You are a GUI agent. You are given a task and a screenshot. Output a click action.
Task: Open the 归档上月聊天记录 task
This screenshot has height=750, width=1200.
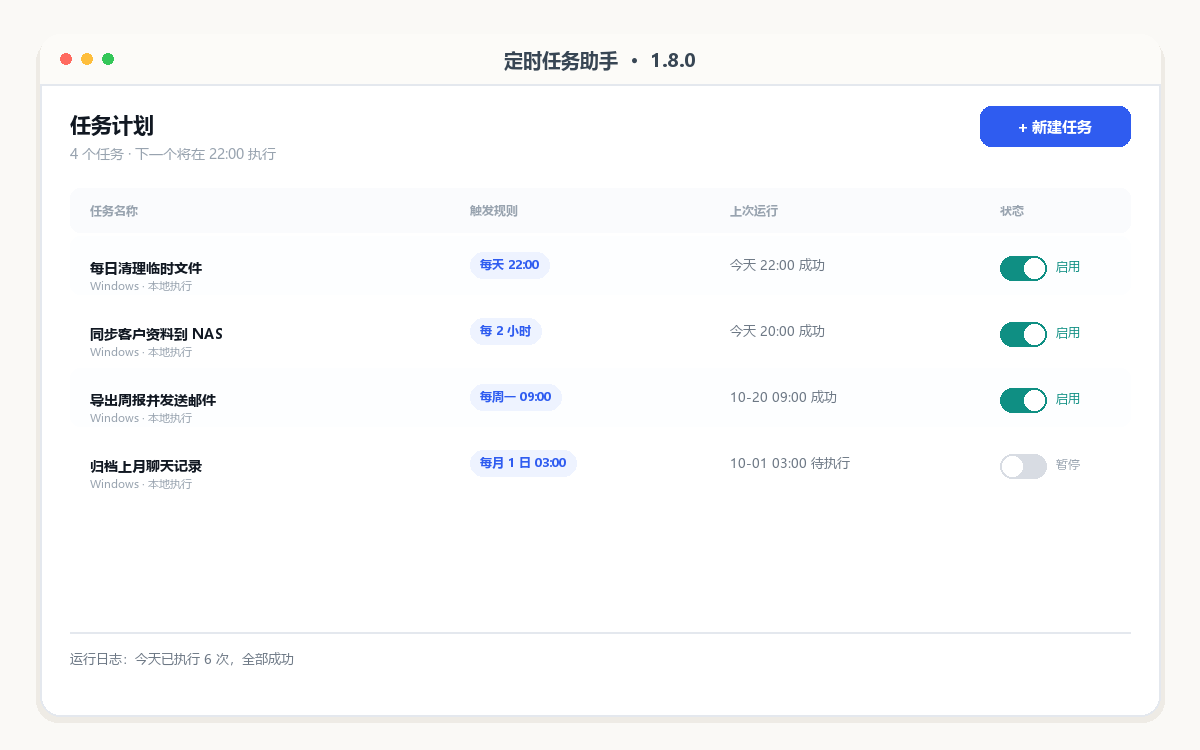click(146, 466)
